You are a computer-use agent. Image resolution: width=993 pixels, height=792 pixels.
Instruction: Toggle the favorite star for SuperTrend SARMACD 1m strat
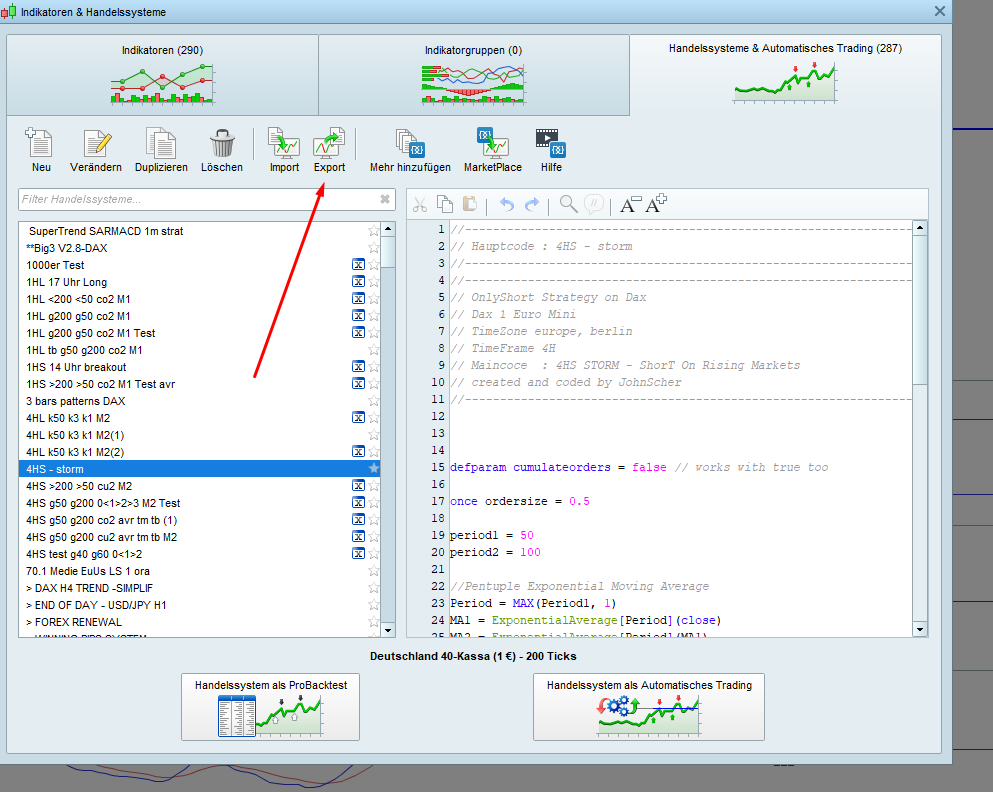point(374,231)
